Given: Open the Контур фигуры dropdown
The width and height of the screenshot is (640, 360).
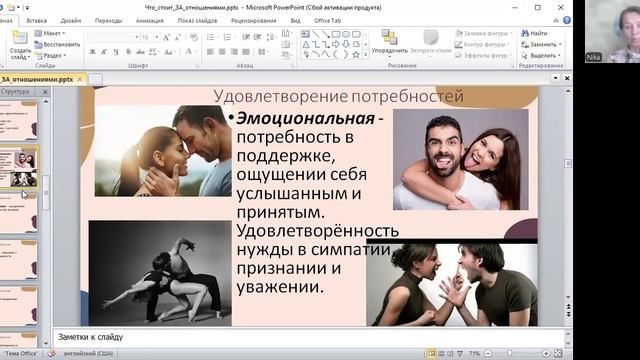Looking at the screenshot, I should click(483, 44).
